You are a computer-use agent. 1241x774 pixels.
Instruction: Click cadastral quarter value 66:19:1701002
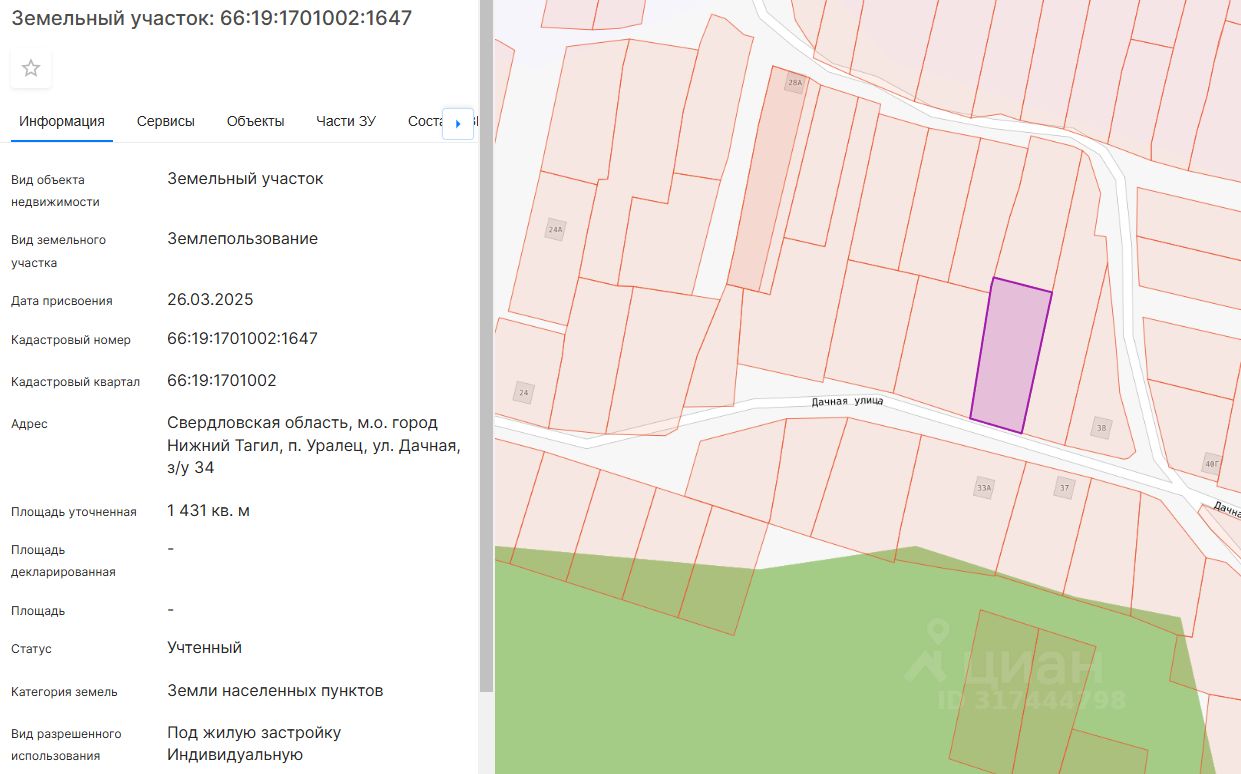click(x=222, y=381)
